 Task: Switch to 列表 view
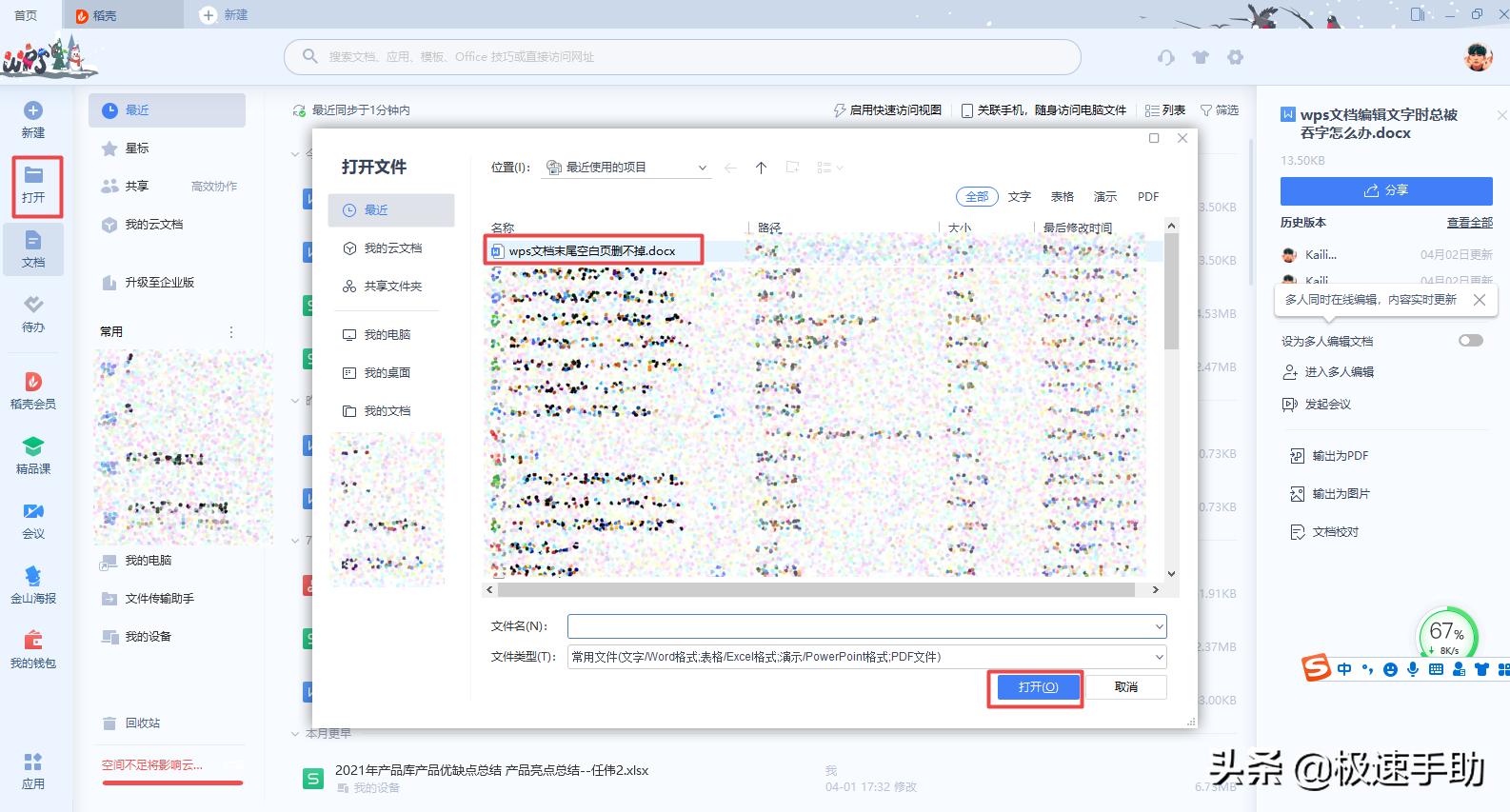click(x=1165, y=110)
